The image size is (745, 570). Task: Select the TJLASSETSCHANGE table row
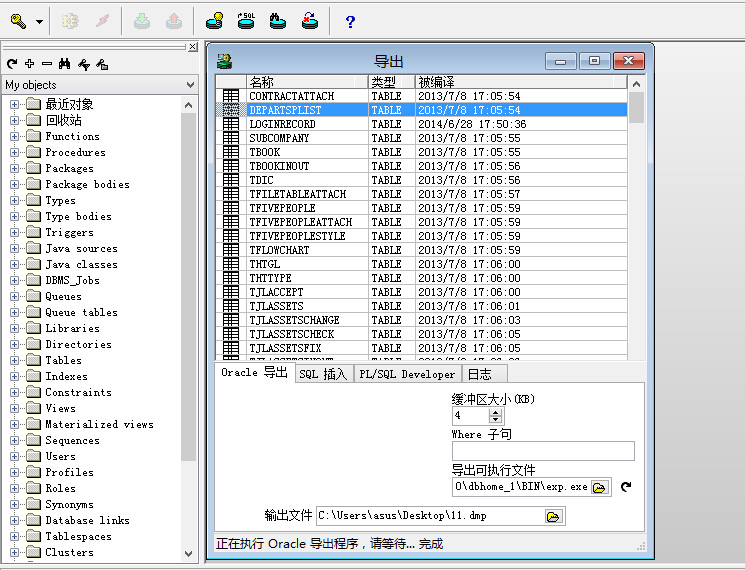pyautogui.click(x=421, y=320)
